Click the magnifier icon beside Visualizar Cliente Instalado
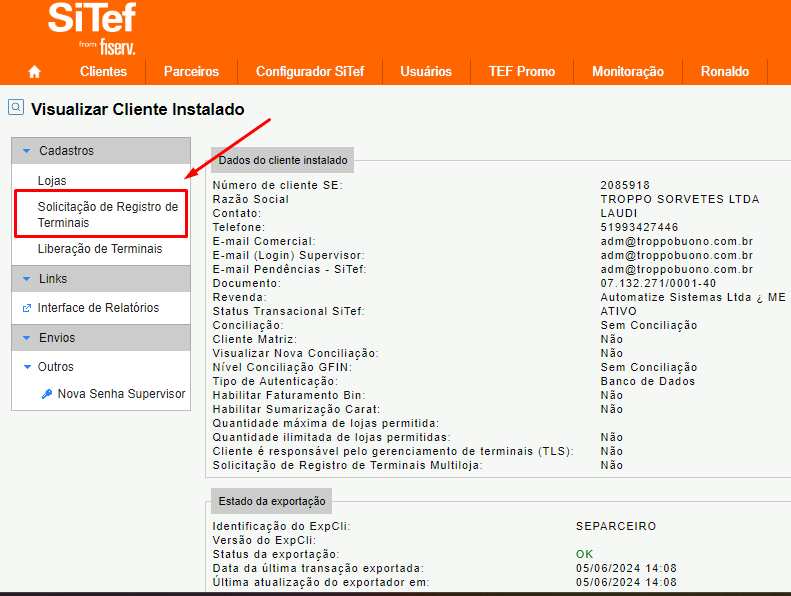The image size is (791, 596). (x=16, y=107)
